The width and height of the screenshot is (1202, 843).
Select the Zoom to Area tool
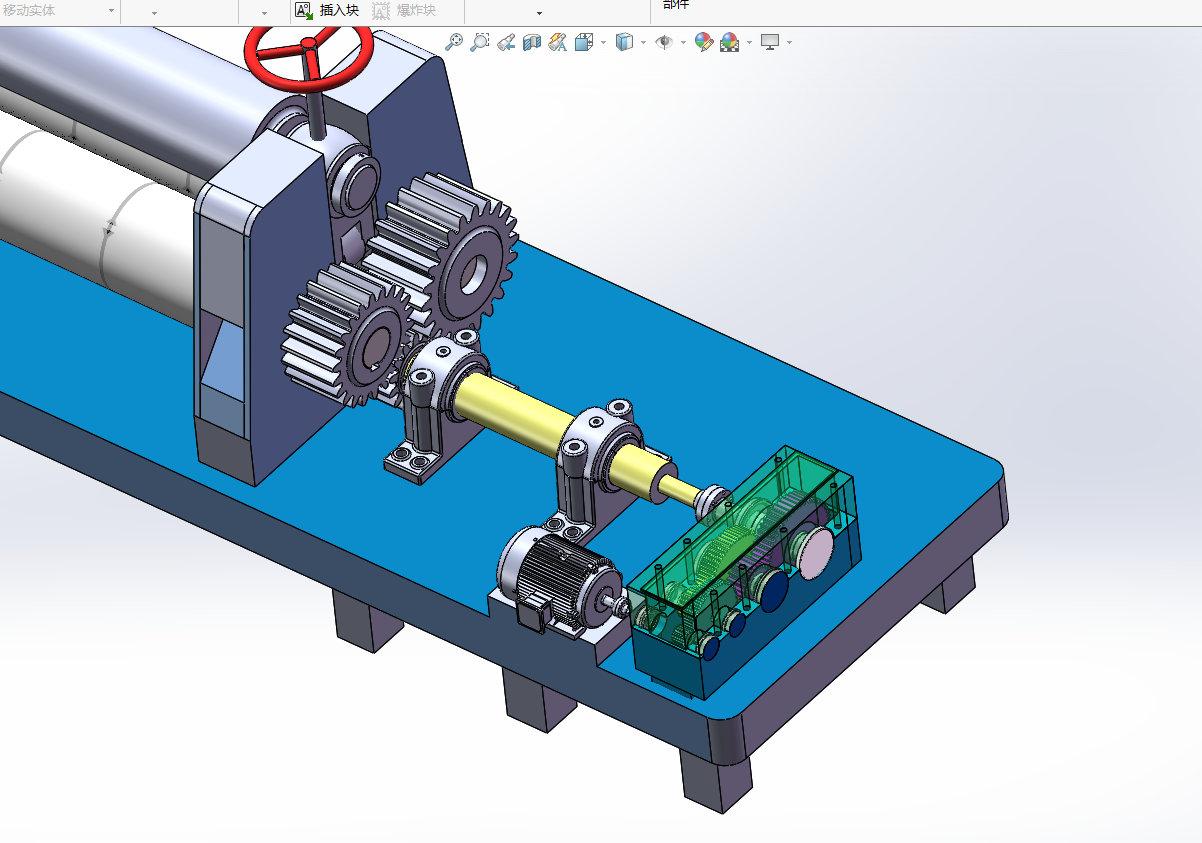(480, 42)
